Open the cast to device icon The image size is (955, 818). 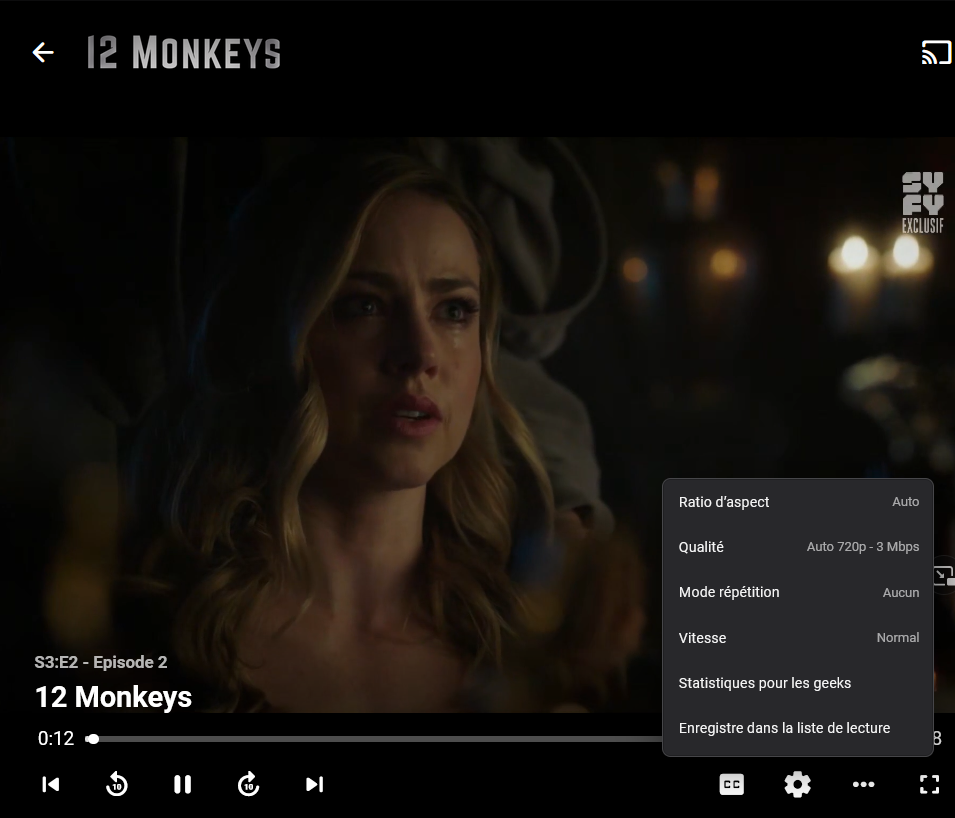(x=935, y=53)
